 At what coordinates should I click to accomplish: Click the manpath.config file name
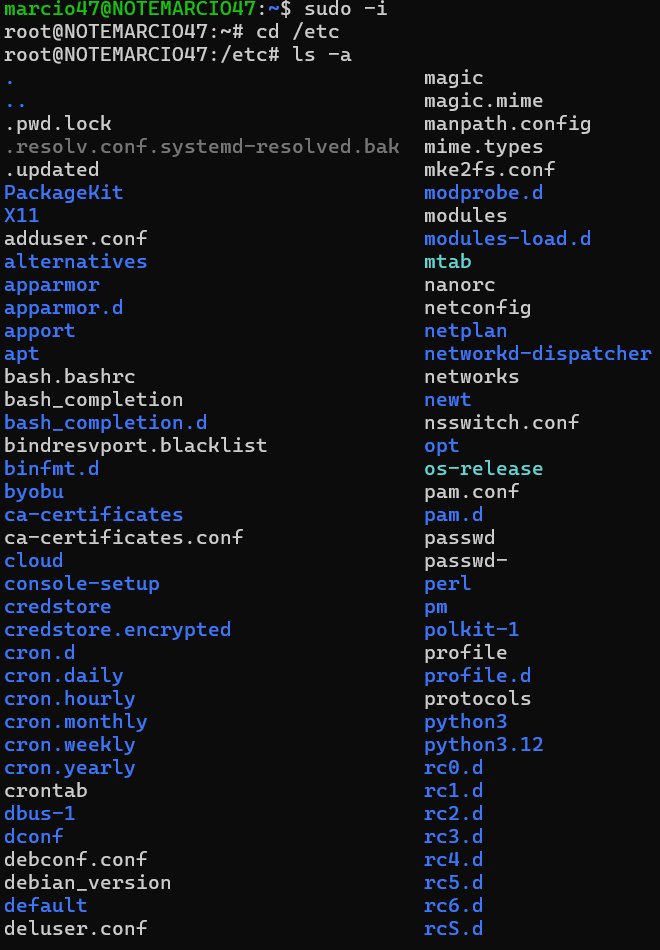coord(507,123)
